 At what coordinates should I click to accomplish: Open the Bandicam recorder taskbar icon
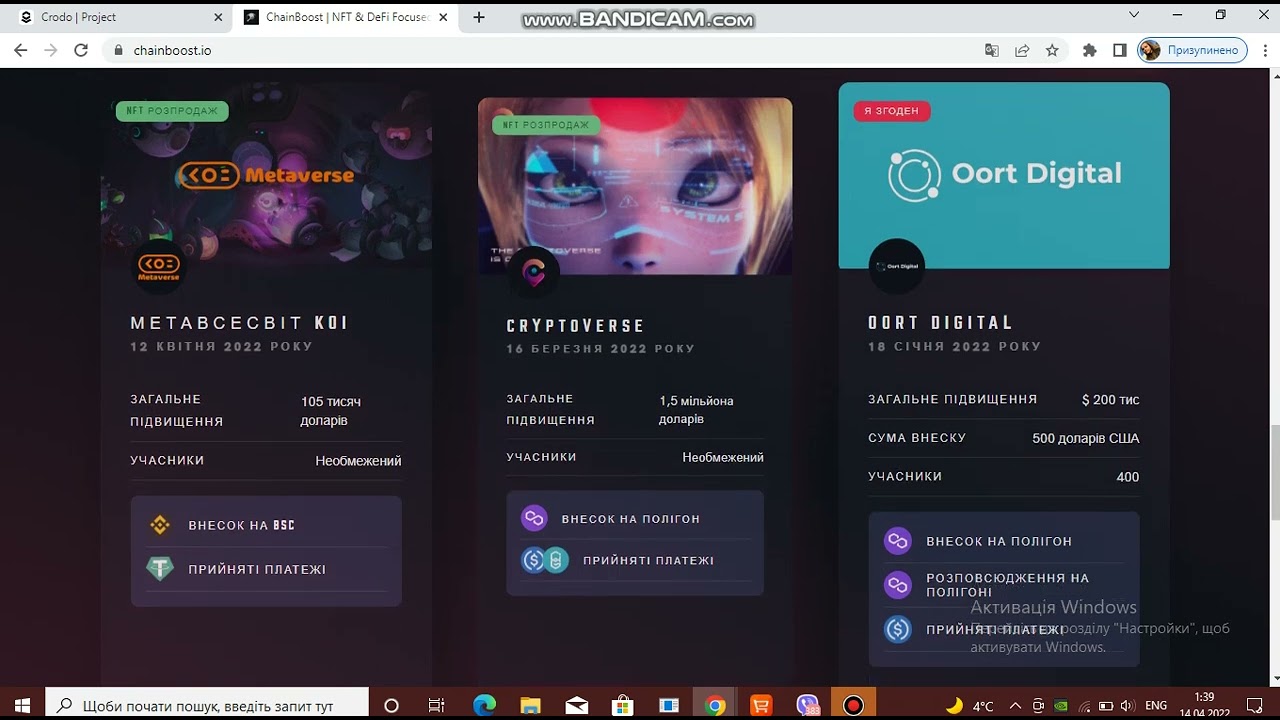pos(853,705)
